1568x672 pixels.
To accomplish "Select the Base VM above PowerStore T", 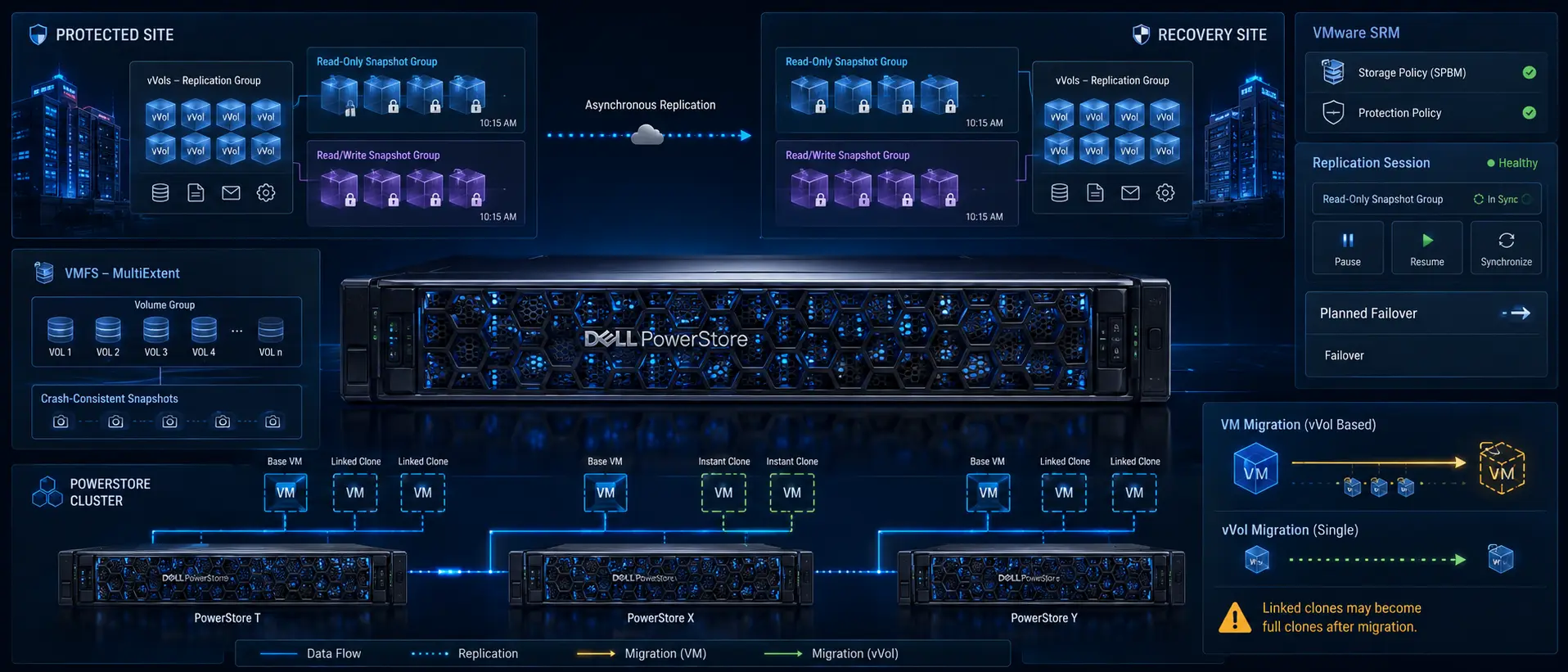I will point(286,492).
